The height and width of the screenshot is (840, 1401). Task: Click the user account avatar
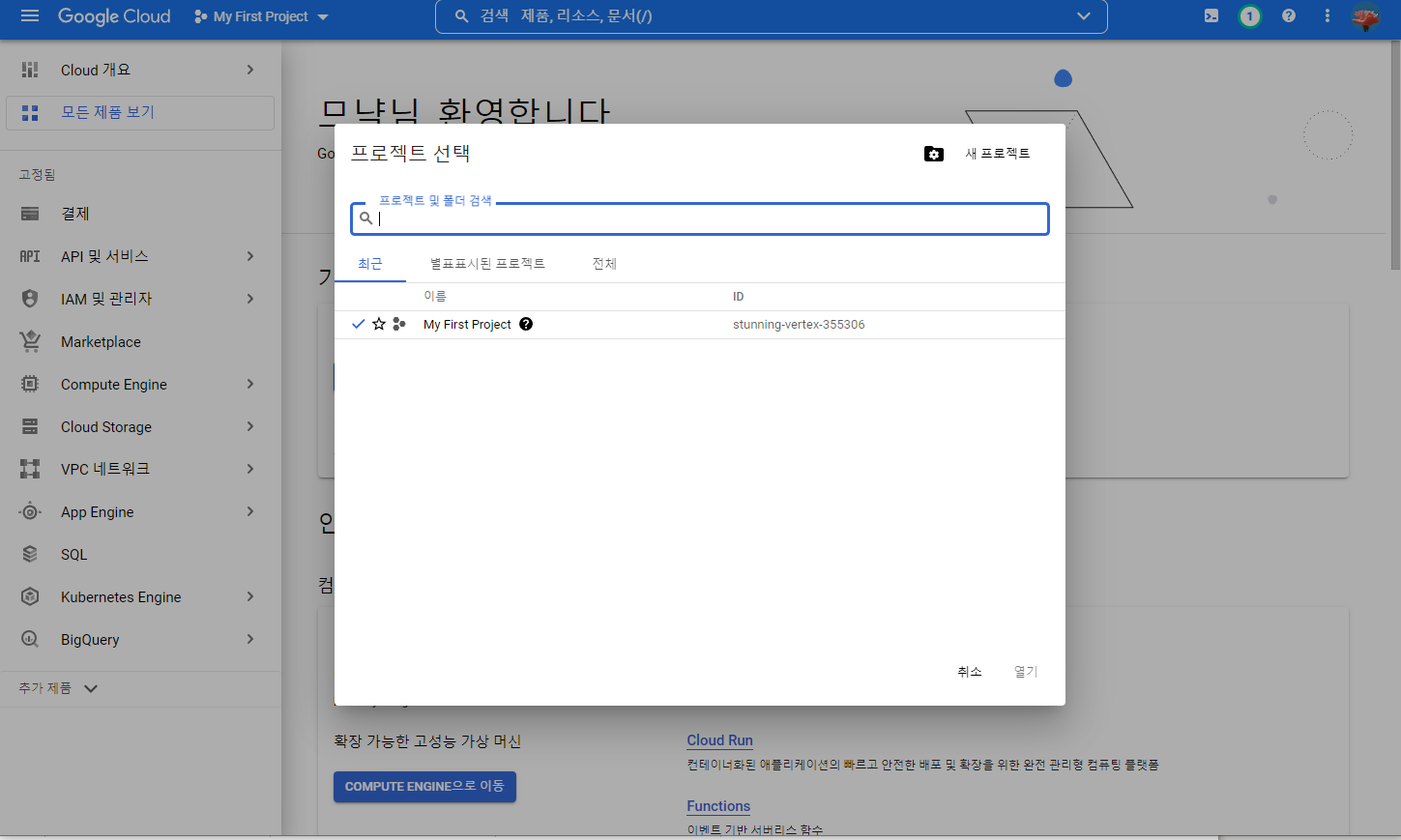[x=1365, y=17]
